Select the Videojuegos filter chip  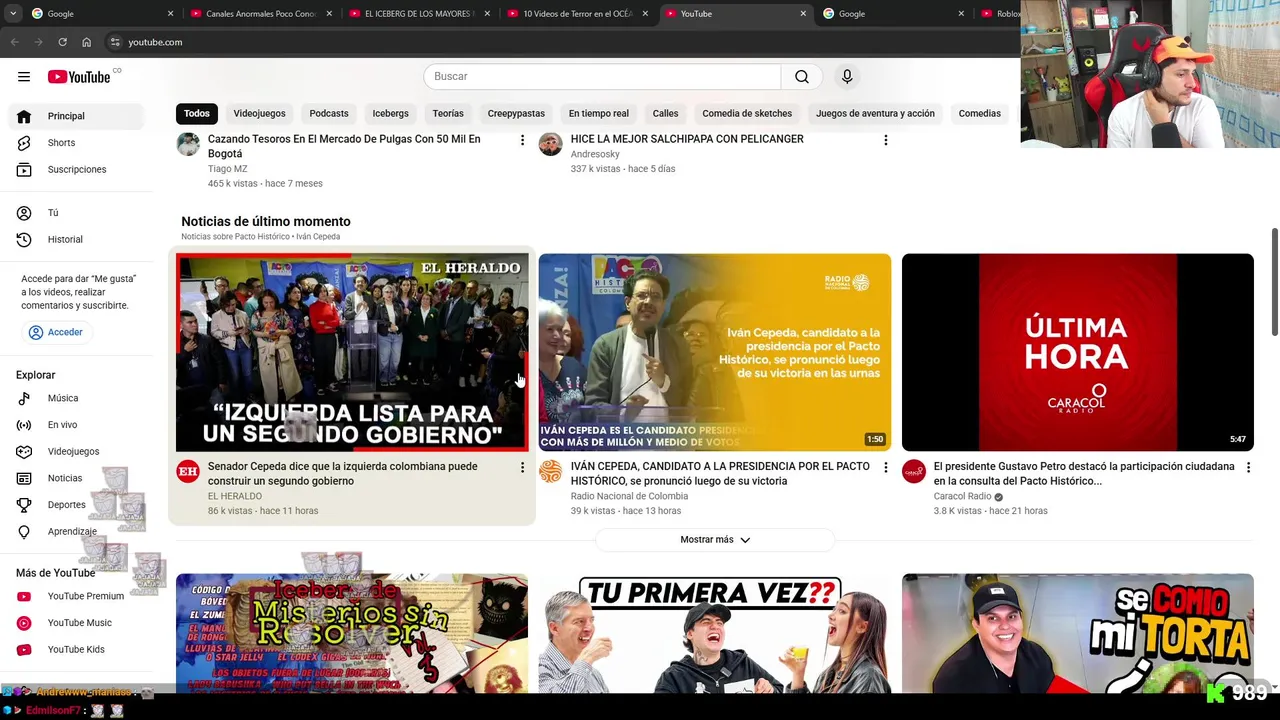click(259, 114)
